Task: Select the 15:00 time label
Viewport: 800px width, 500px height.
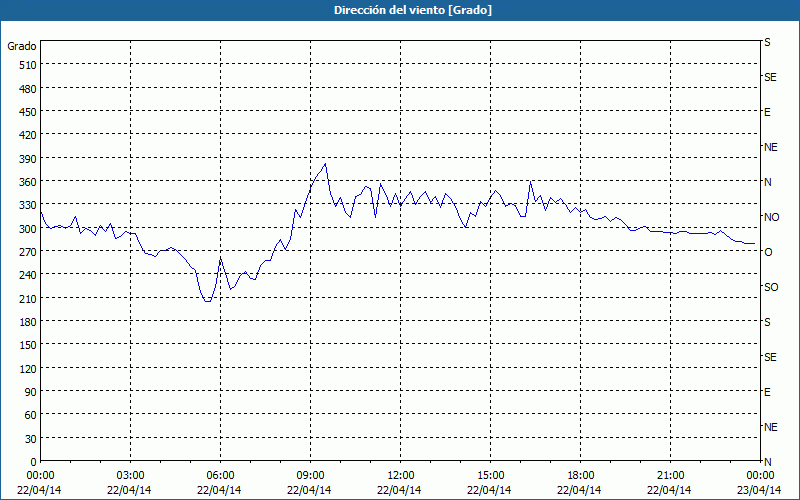Action: pos(490,476)
